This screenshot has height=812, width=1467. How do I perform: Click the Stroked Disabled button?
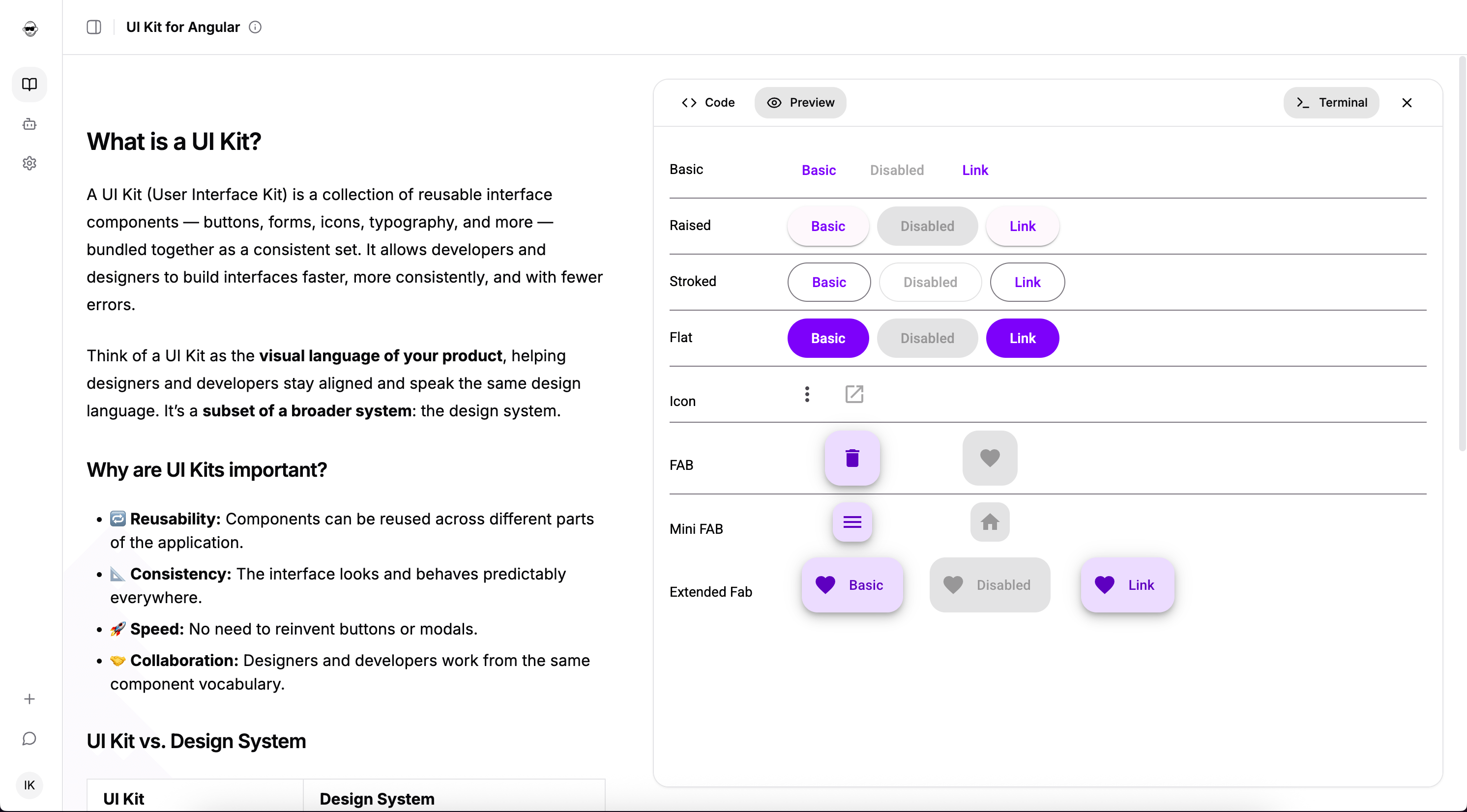[x=930, y=282]
